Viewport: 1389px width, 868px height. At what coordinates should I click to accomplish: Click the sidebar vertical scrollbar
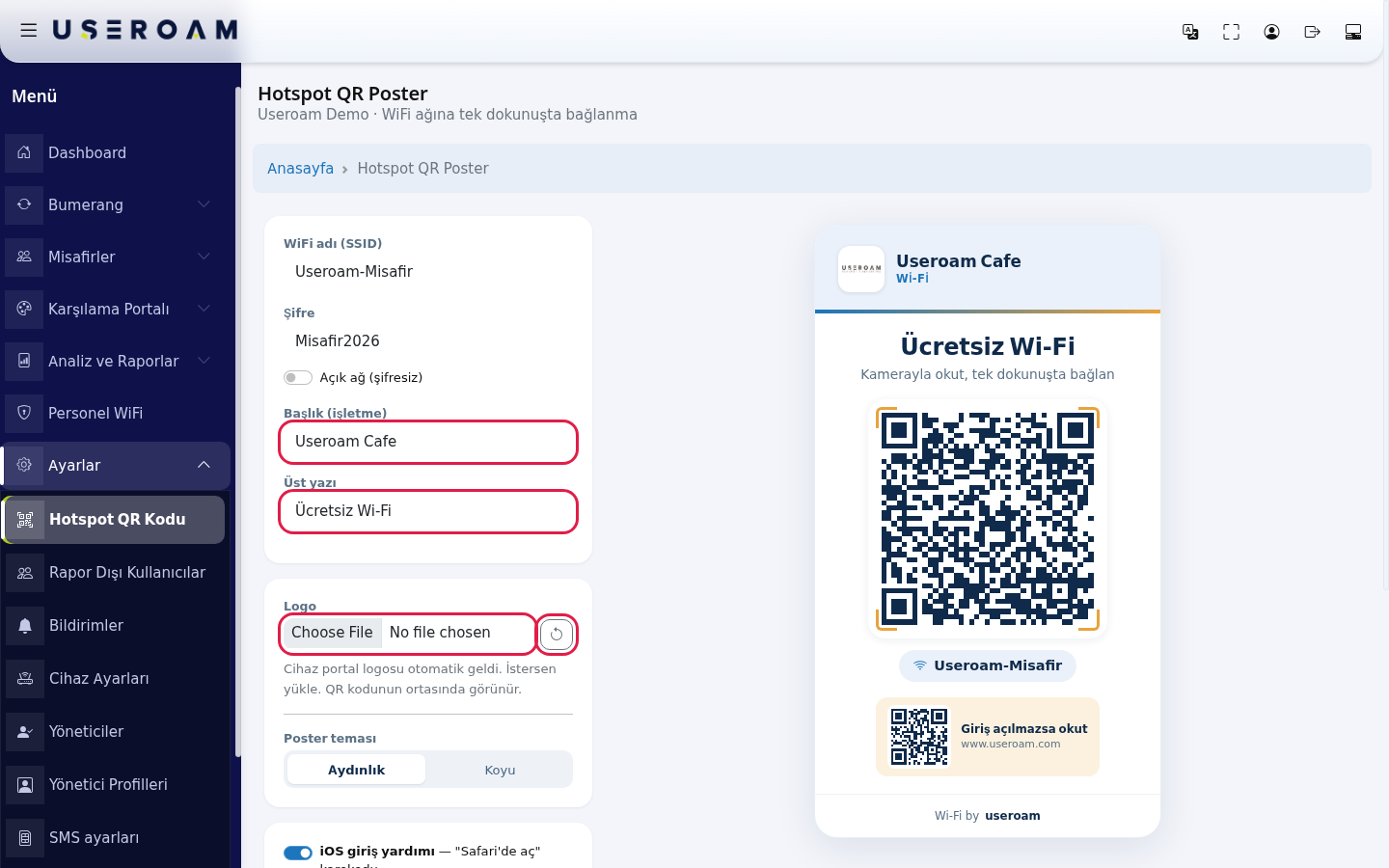coord(237,422)
